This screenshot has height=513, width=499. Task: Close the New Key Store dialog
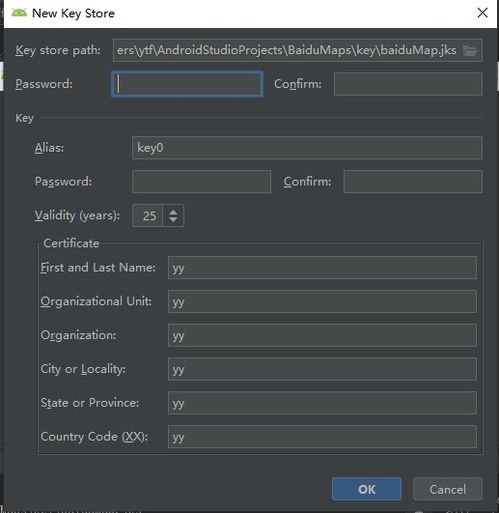[x=482, y=13]
